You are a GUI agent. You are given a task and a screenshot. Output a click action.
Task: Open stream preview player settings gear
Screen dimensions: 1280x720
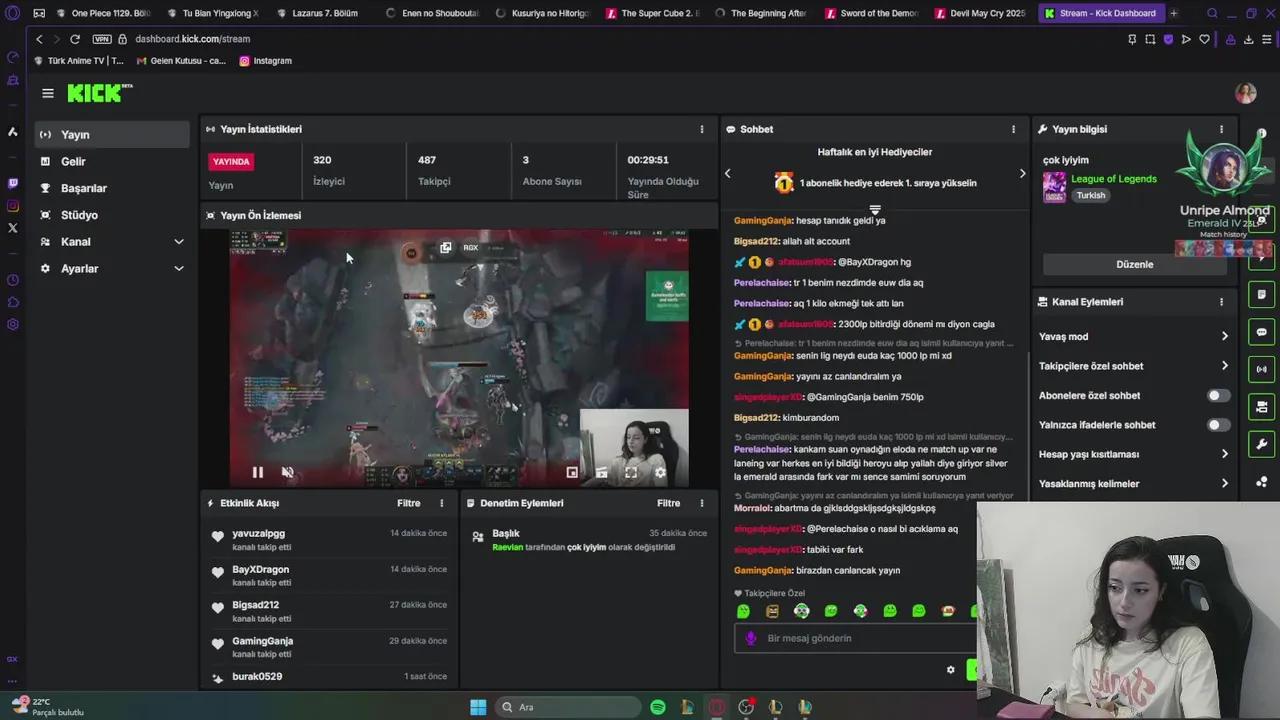tap(660, 472)
